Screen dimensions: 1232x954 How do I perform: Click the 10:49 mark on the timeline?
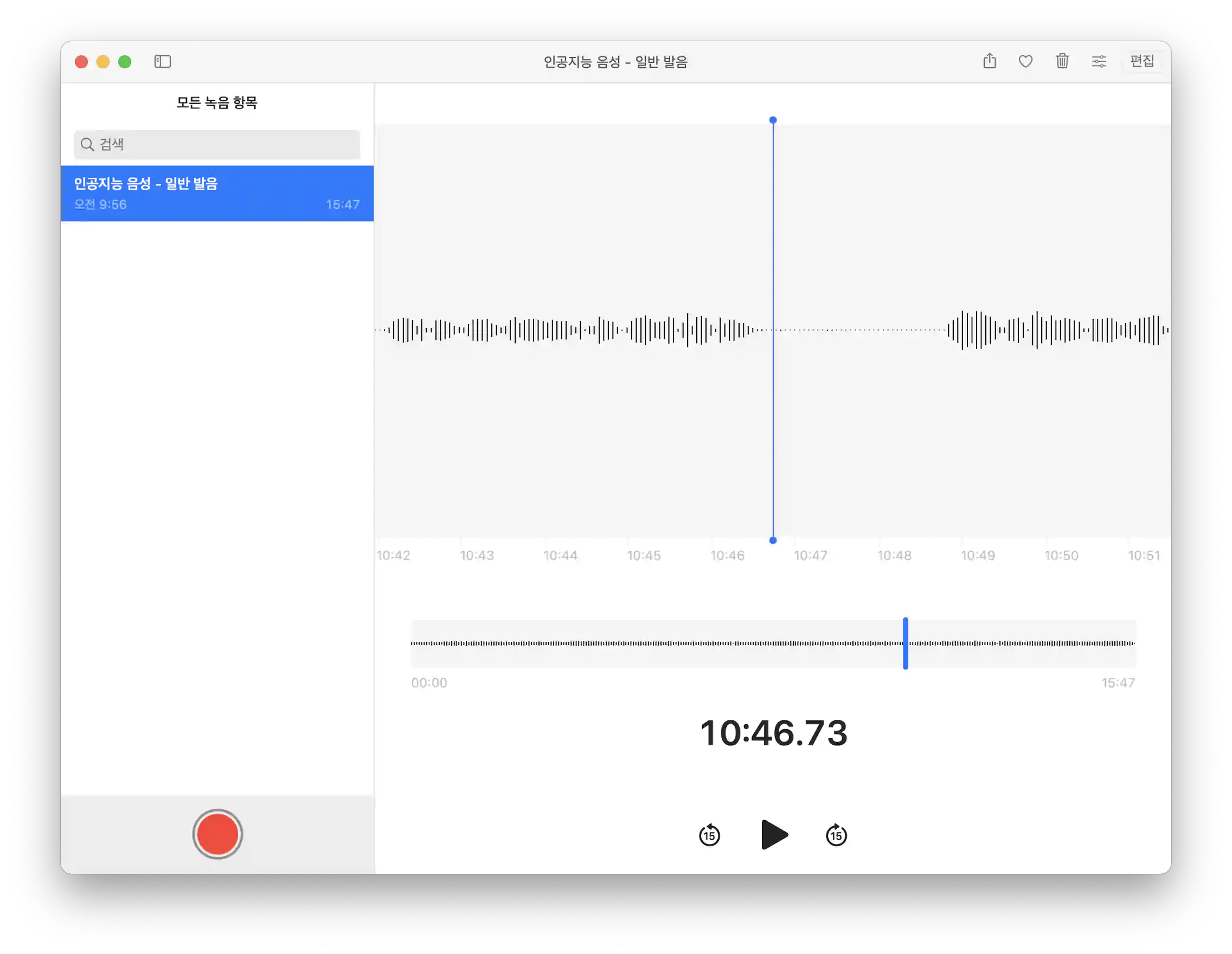click(x=978, y=556)
